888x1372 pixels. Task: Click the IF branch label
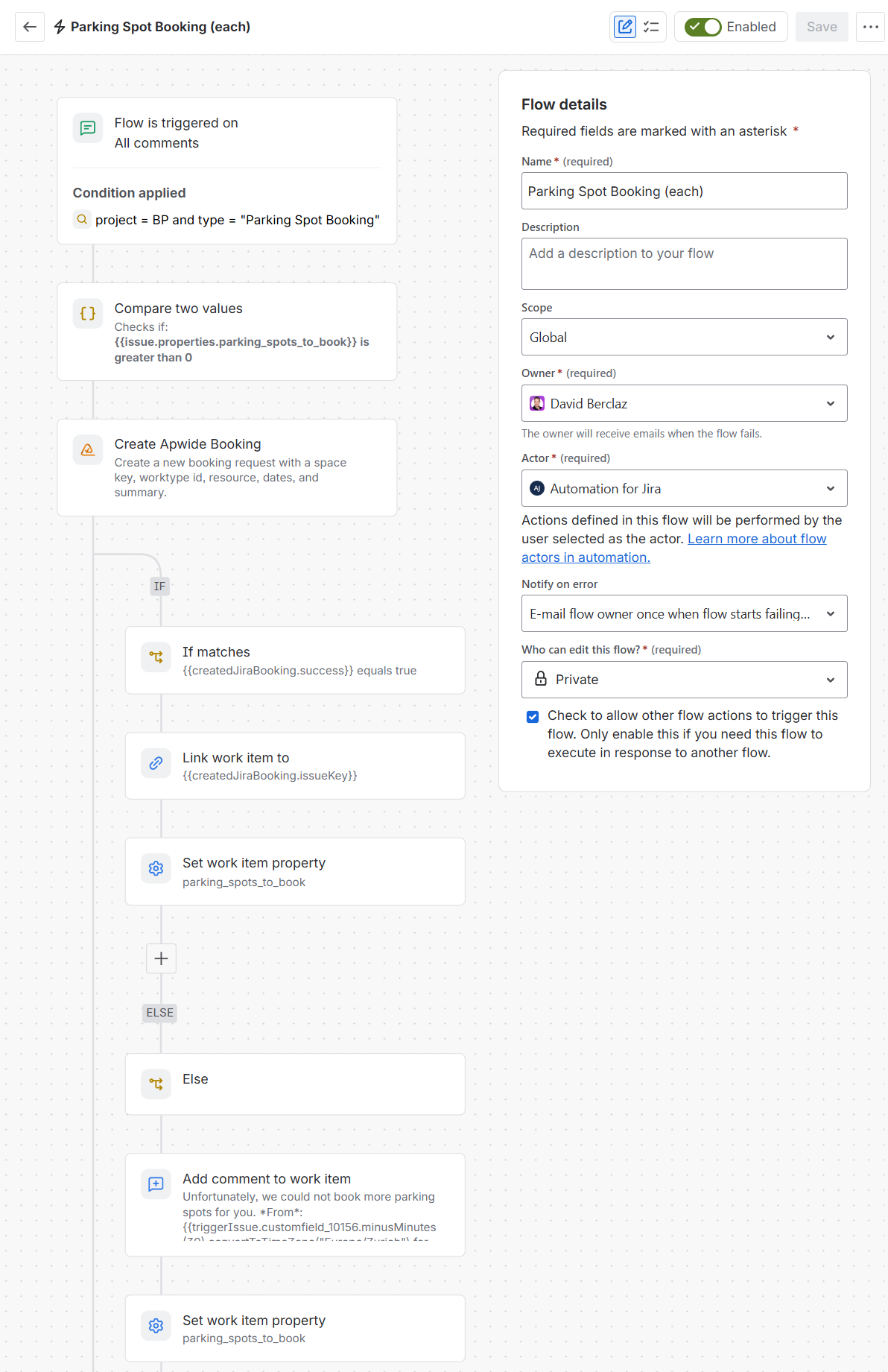click(x=159, y=587)
